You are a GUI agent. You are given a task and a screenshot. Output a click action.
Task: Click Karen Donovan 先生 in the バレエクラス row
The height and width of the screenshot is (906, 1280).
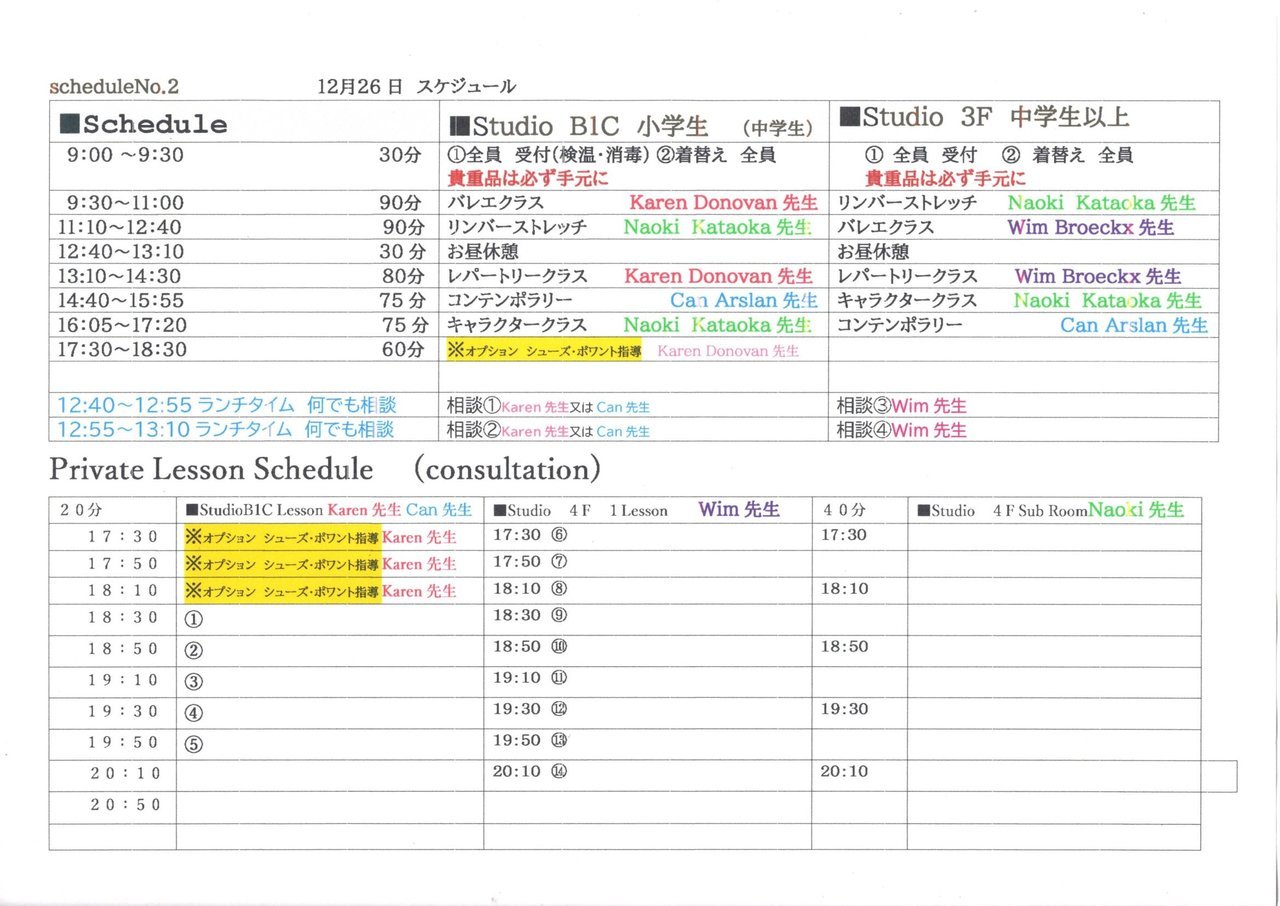click(x=723, y=203)
